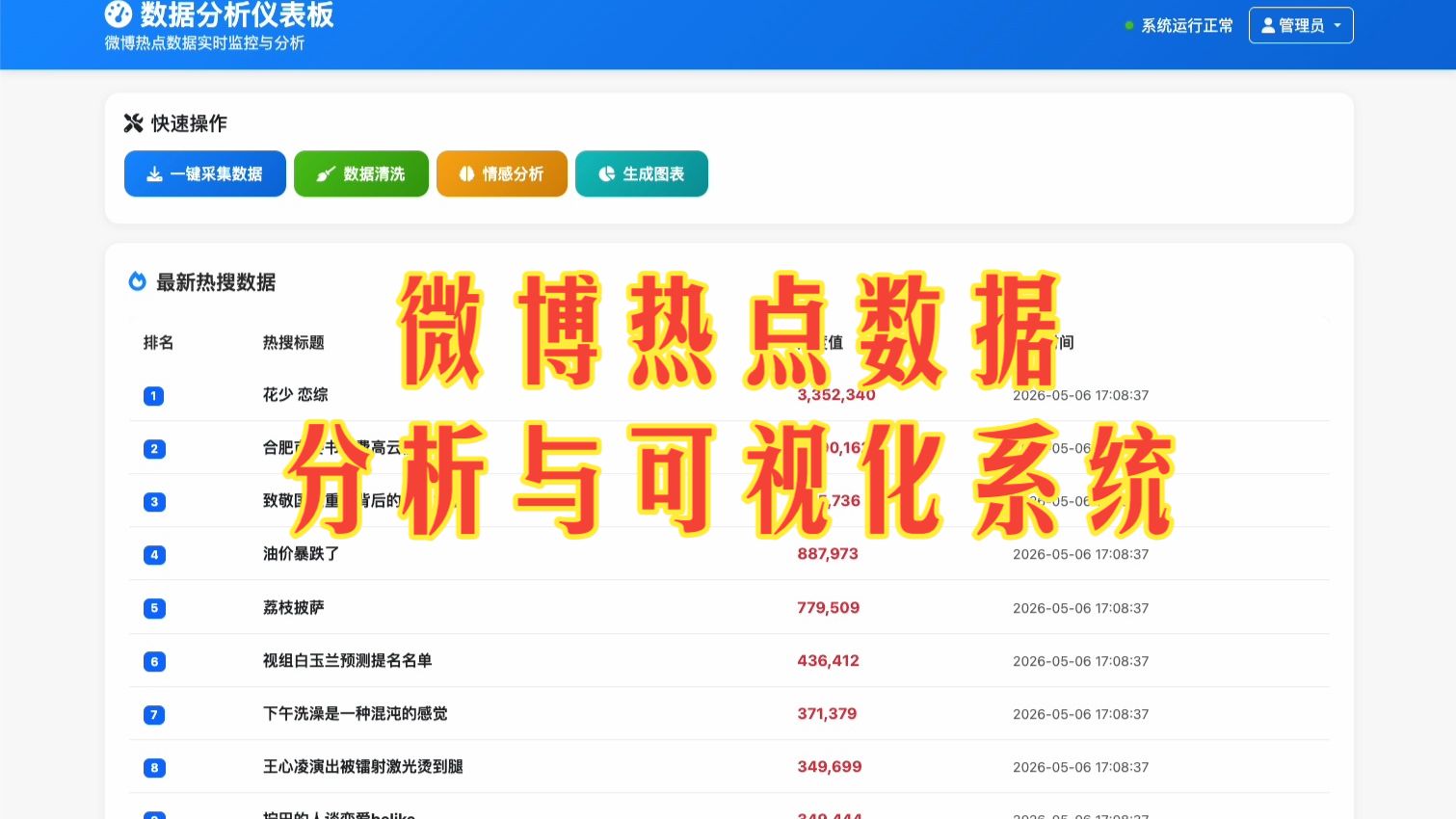1456x819 pixels.
Task: Click the download icon on 一键采集数据
Action: [154, 174]
